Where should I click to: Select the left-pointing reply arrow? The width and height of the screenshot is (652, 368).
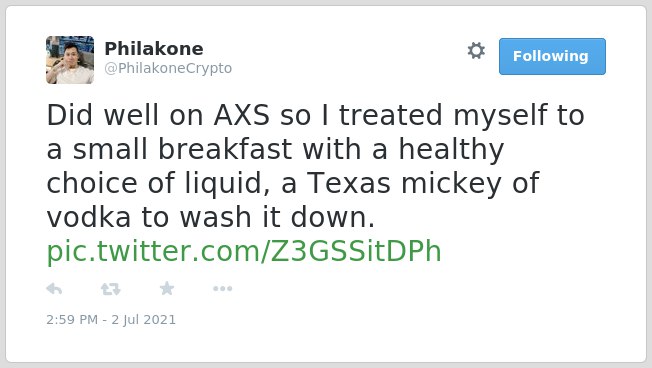click(x=54, y=288)
